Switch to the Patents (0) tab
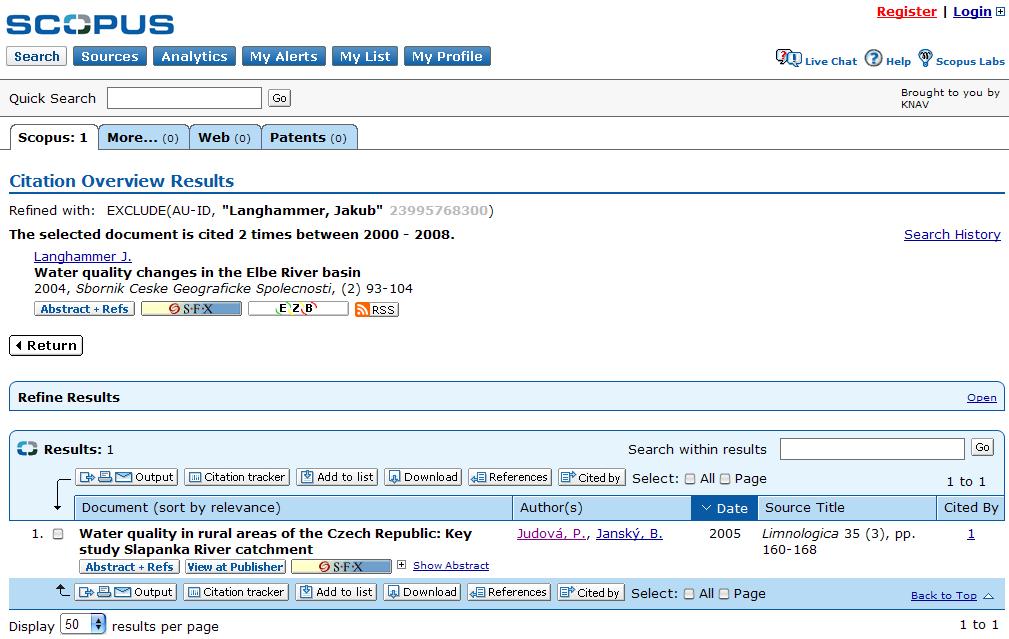Viewport: 1009px width, 639px height. coord(309,138)
